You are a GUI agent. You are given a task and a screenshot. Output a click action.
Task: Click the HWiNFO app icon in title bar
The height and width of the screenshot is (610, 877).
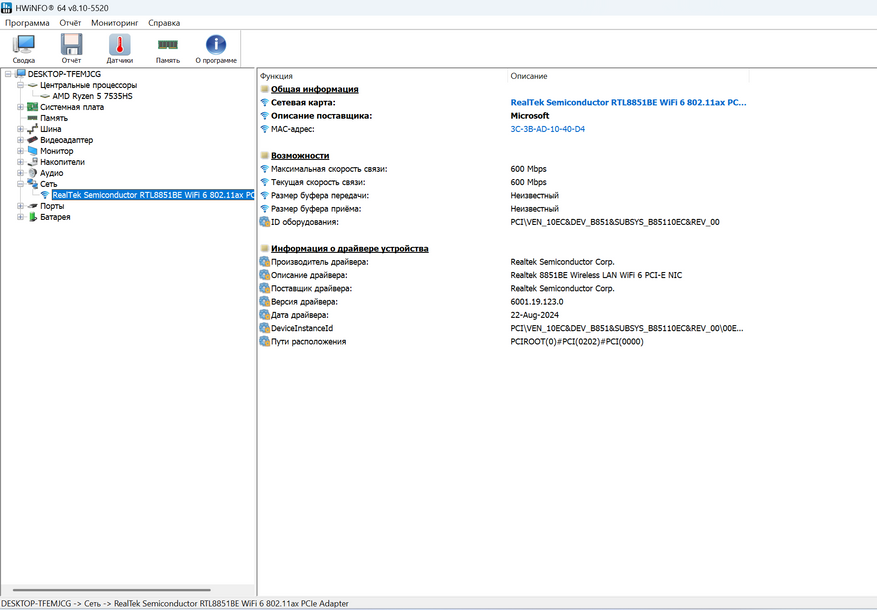(x=6, y=8)
